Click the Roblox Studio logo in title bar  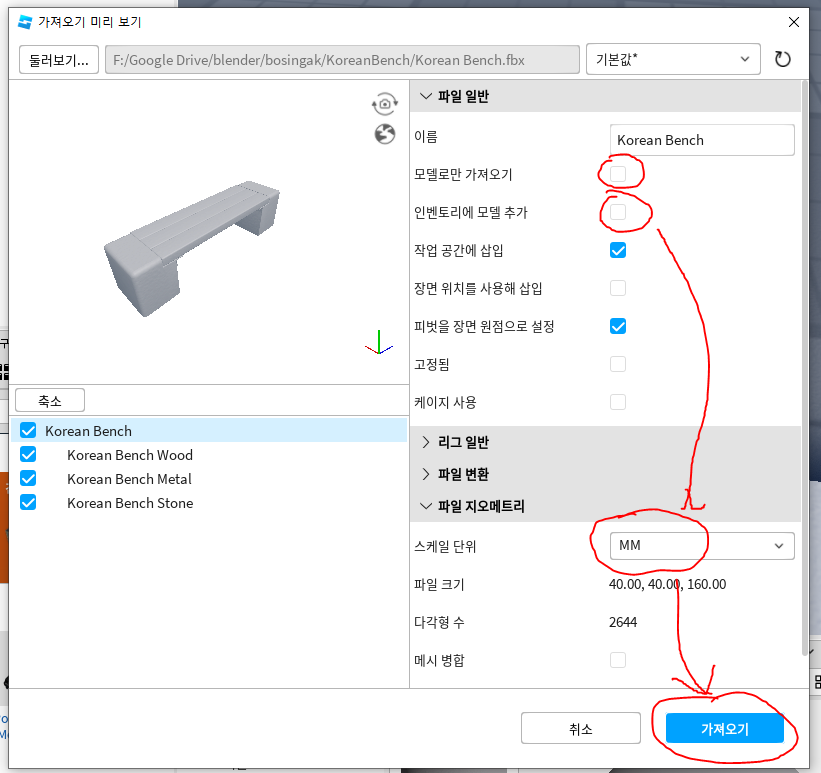pos(25,22)
